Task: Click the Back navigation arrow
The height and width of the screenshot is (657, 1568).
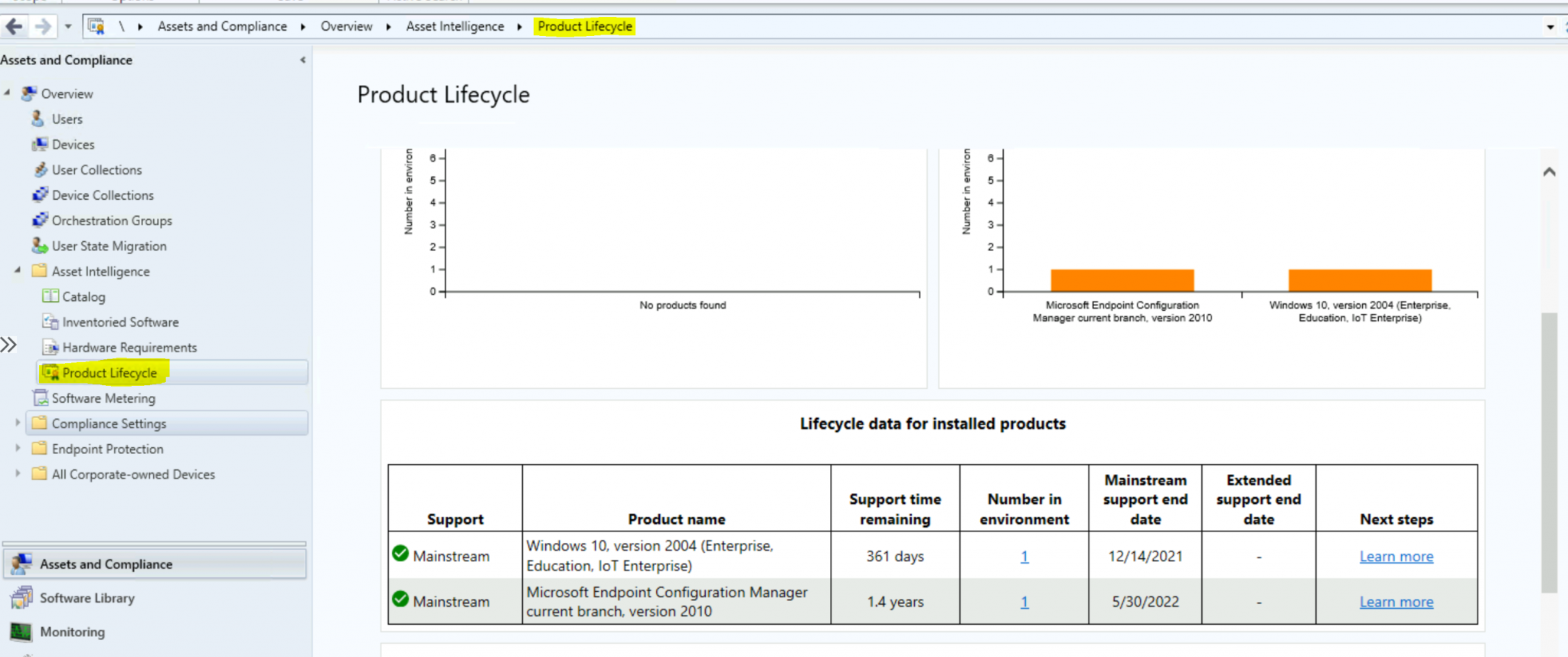Action: (x=14, y=27)
